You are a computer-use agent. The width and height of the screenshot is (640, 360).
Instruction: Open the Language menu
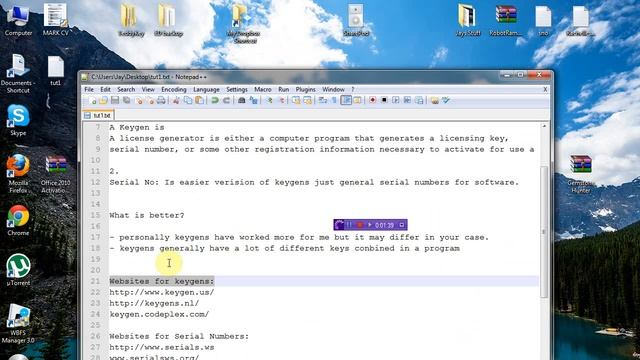click(206, 89)
